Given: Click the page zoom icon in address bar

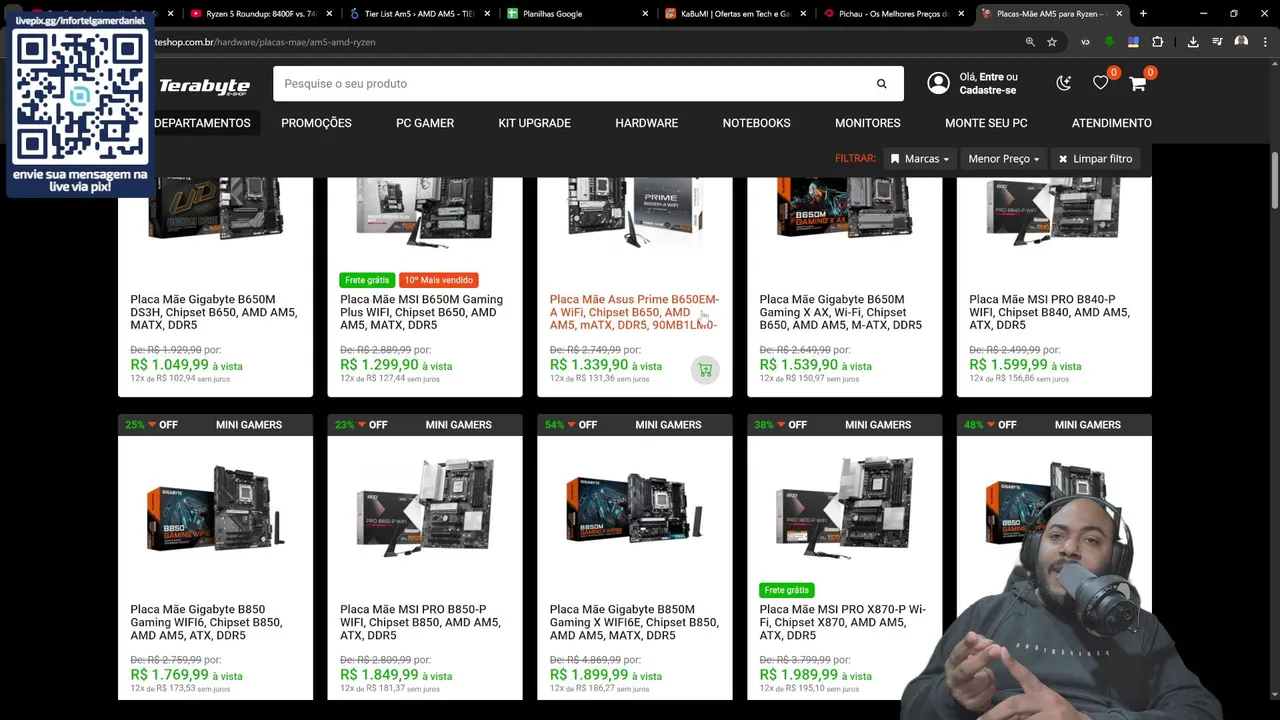Looking at the screenshot, I should click(x=1030, y=42).
